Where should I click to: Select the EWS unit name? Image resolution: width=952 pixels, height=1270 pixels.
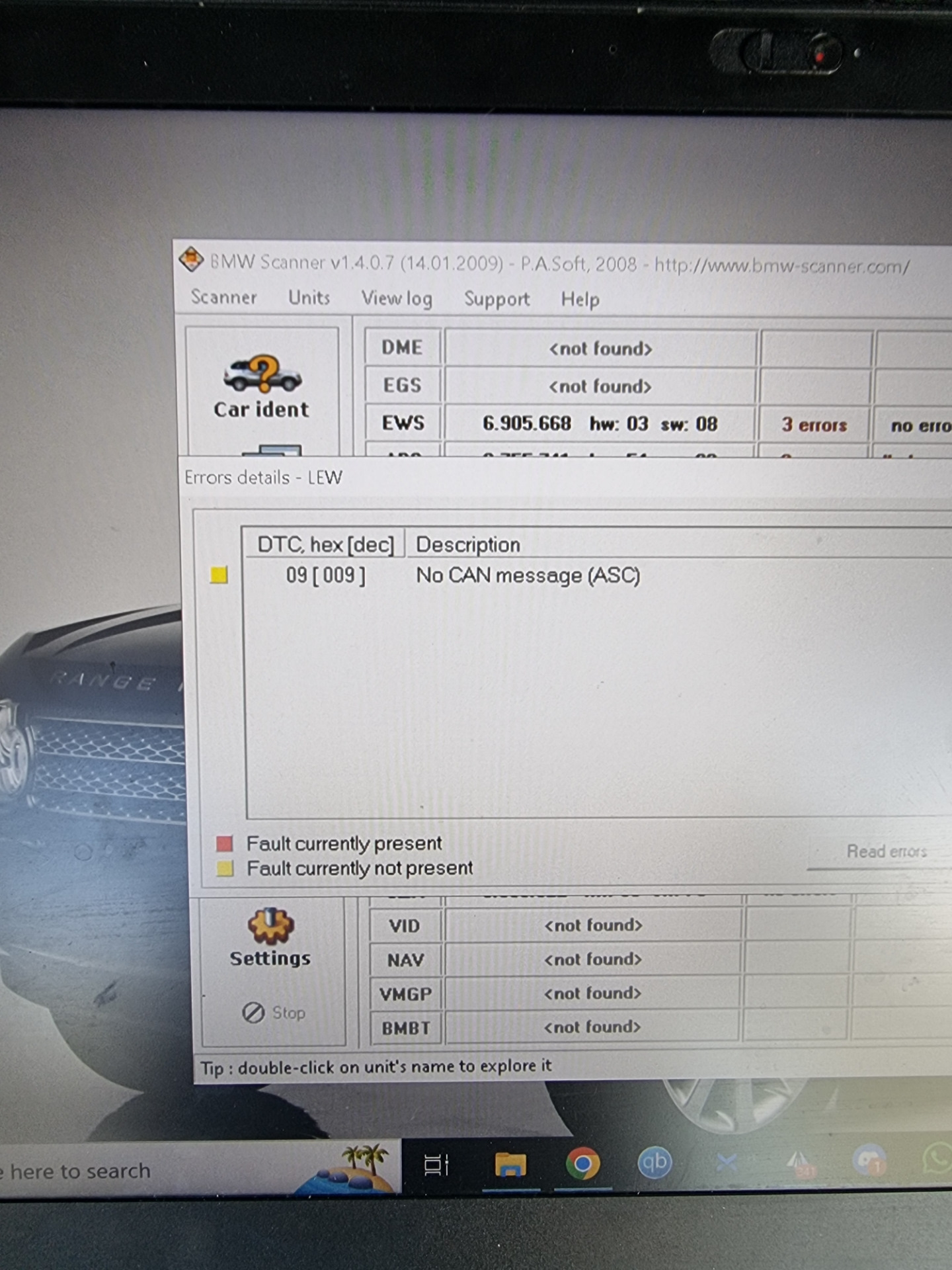click(403, 423)
